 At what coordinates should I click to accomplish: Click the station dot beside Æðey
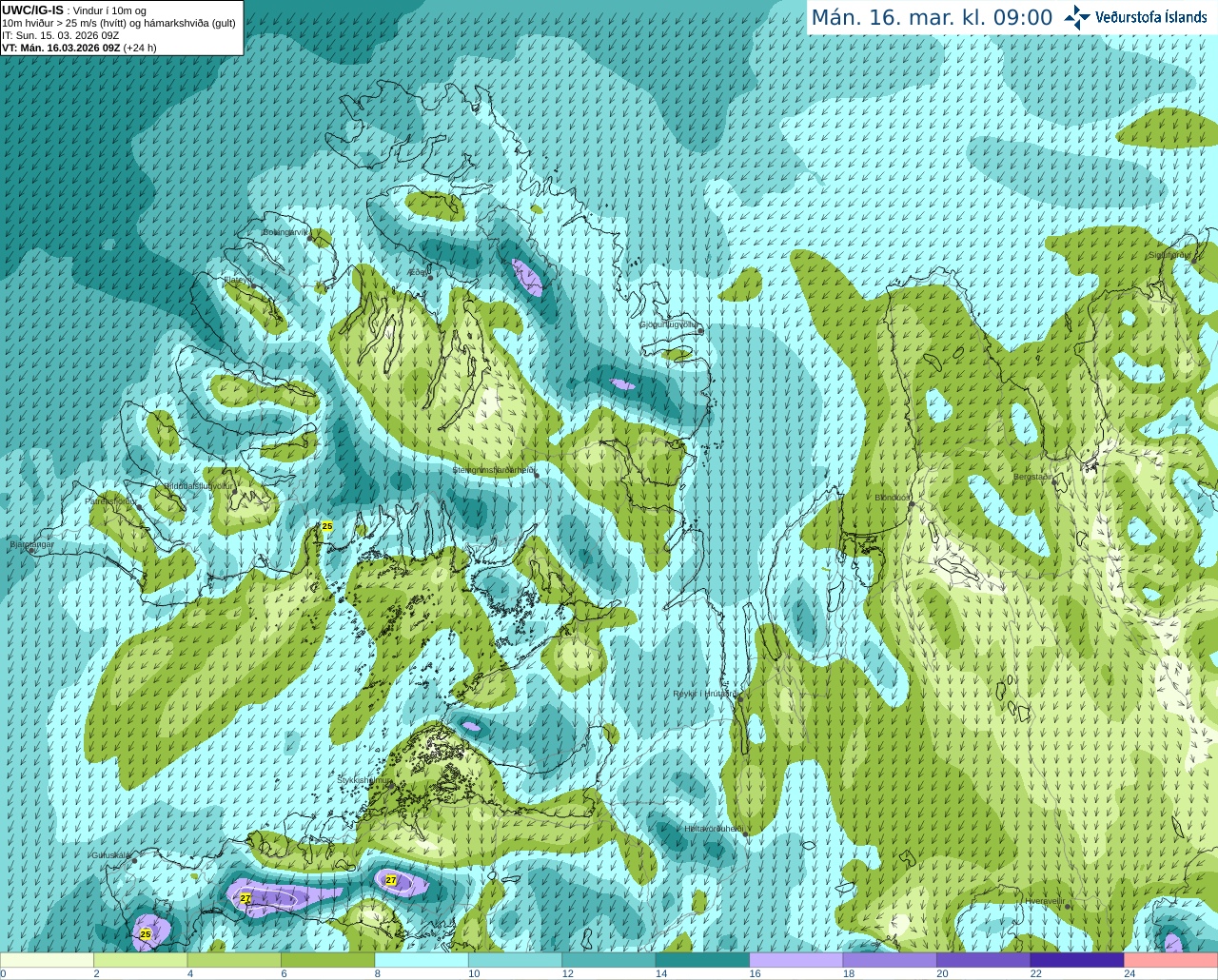coord(430,278)
